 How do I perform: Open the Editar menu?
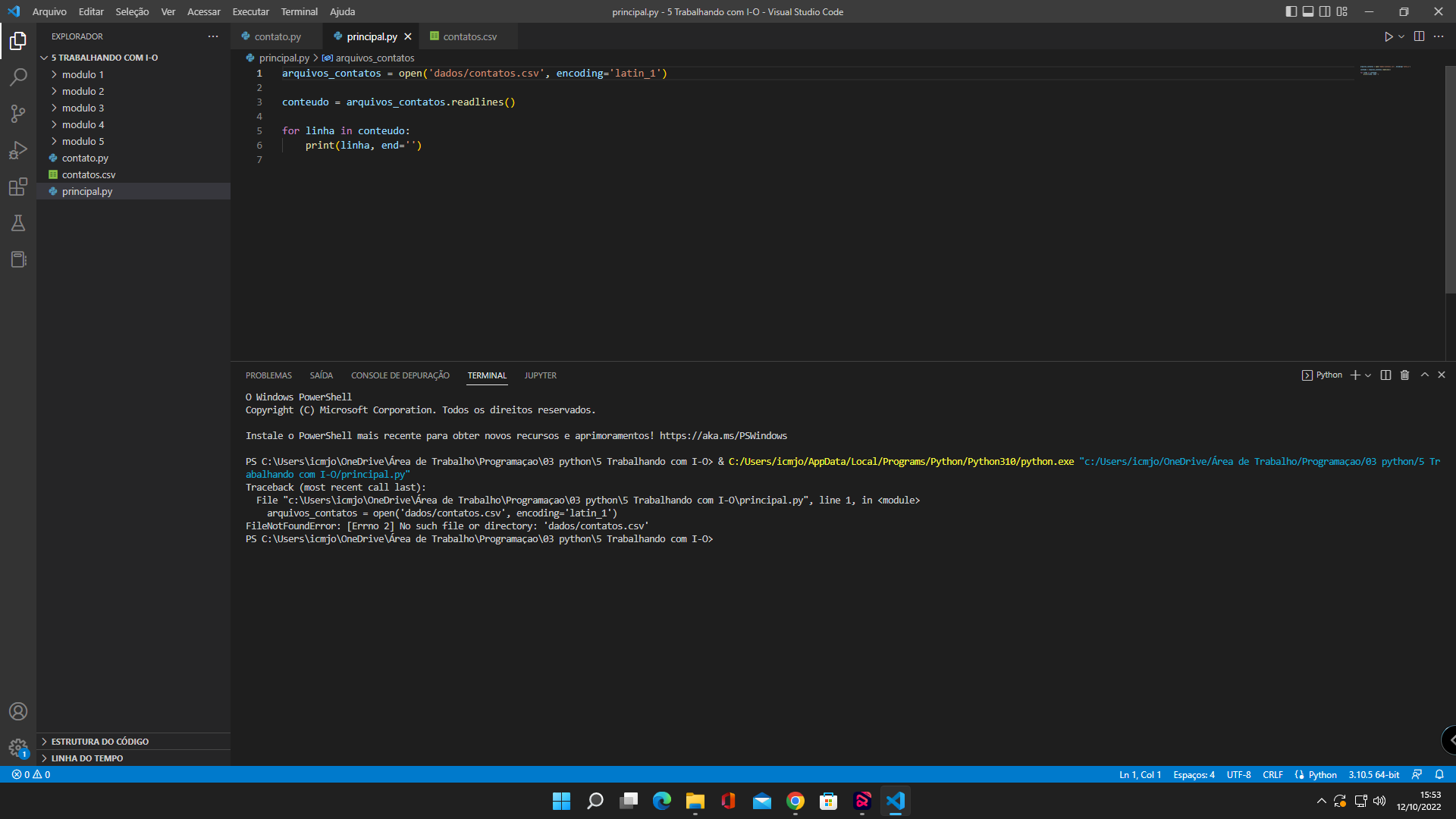pos(91,11)
